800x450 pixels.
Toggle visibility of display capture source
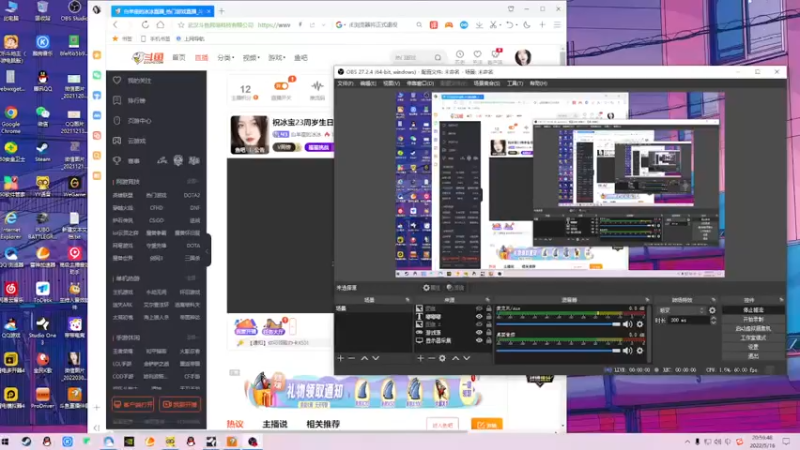pyautogui.click(x=479, y=340)
